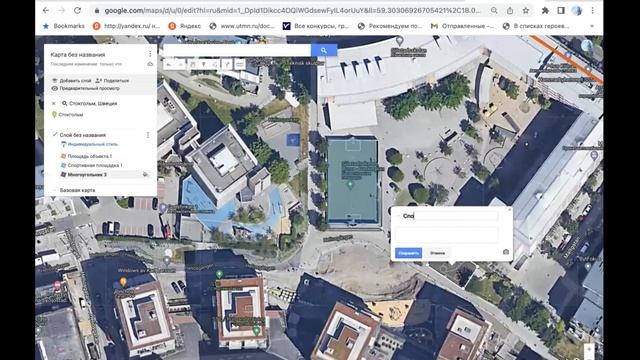
Task: Click the zoom in plus button on the map
Action: pyautogui.click(x=589, y=349)
